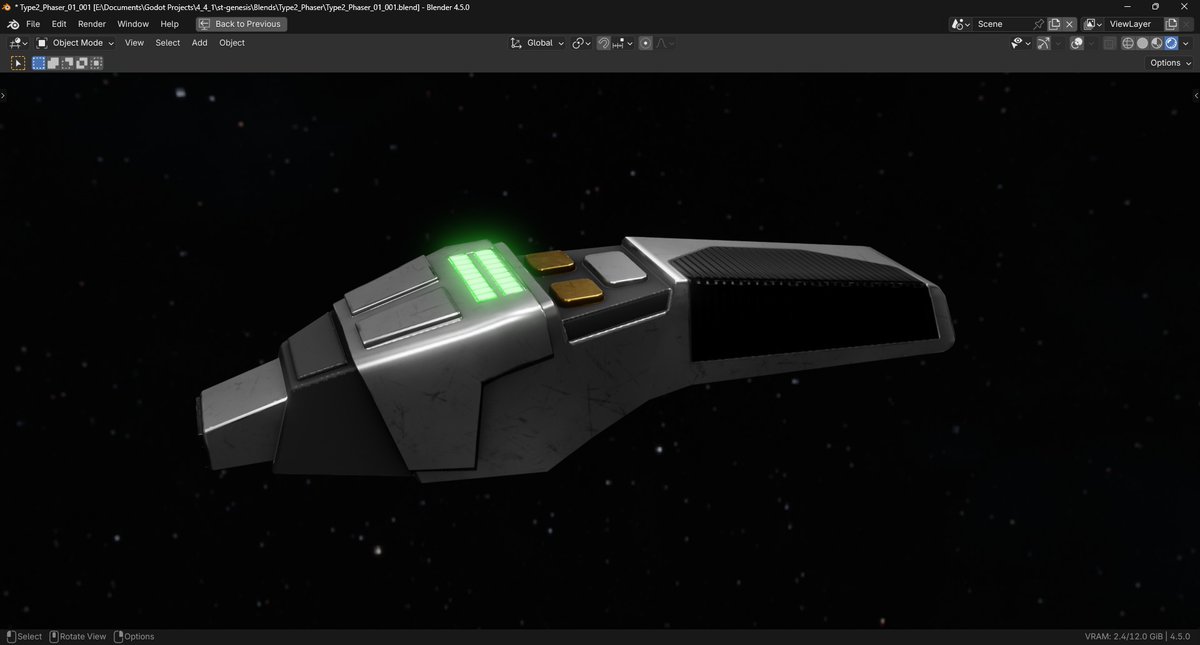Expand the Options dropdown
1200x645 pixels.
(x=1170, y=63)
